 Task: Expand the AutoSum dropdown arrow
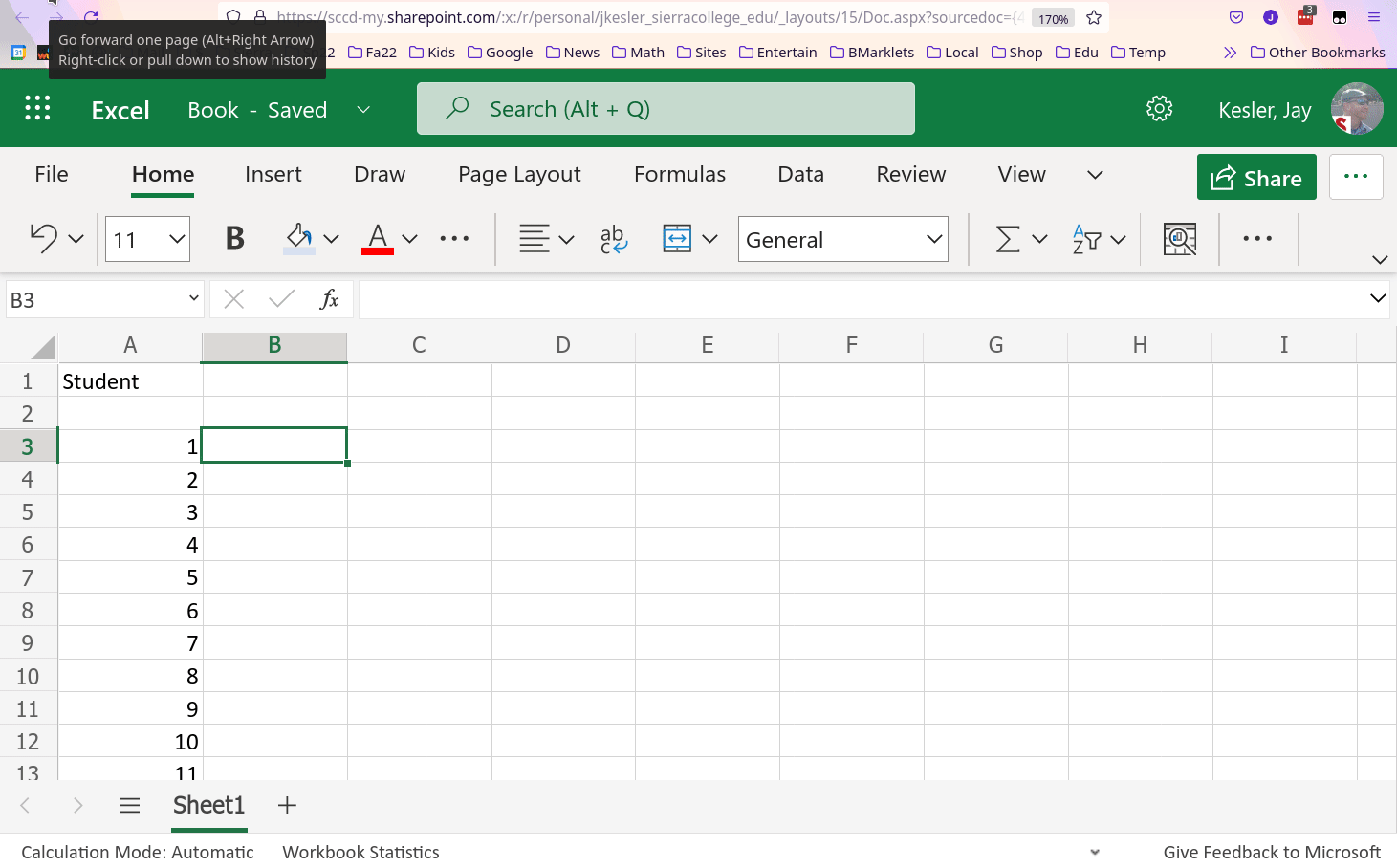(1039, 239)
